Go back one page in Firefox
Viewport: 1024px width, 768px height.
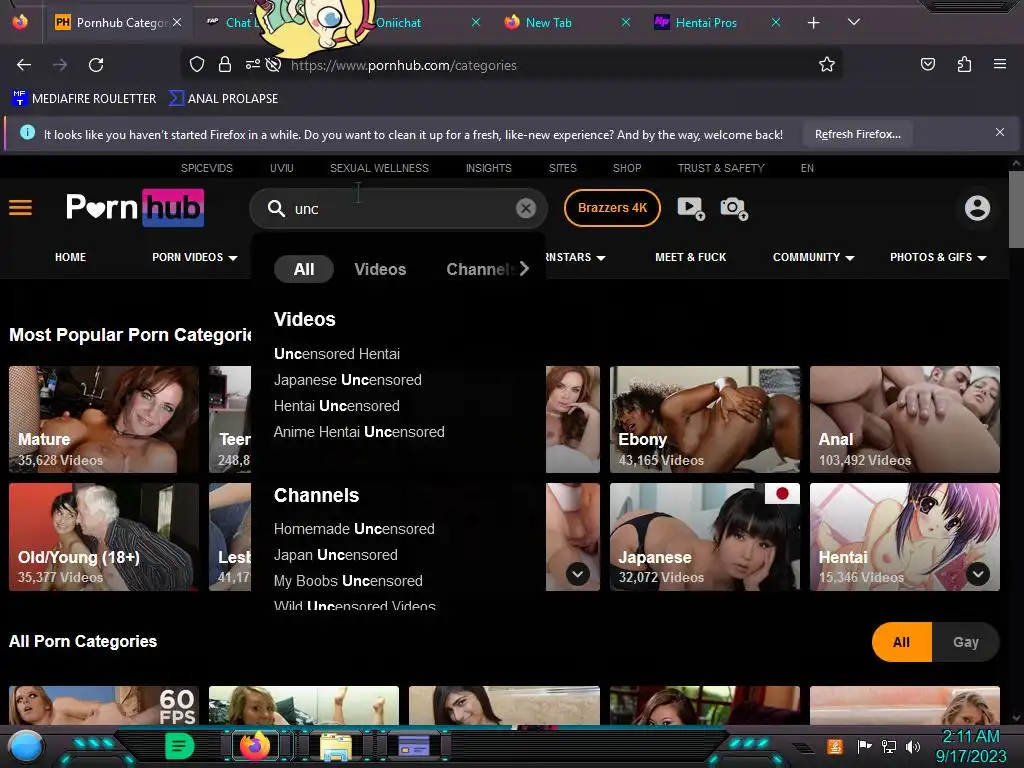point(24,65)
